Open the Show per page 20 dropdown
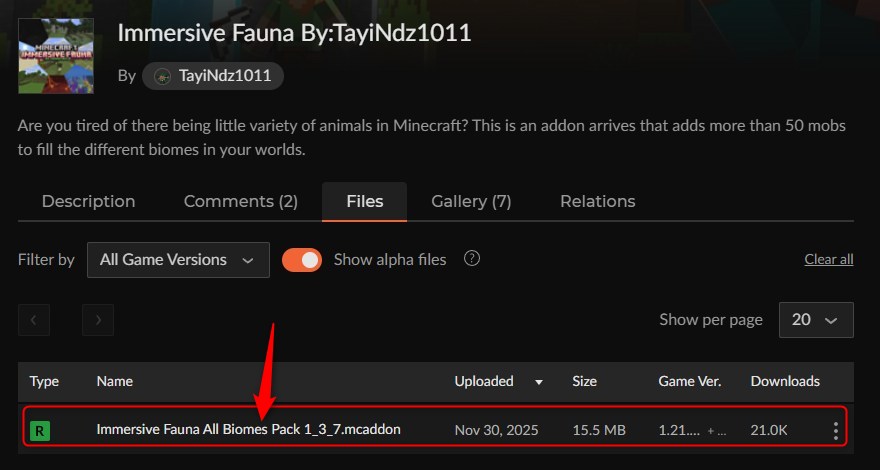The height and width of the screenshot is (470, 880). click(x=816, y=320)
